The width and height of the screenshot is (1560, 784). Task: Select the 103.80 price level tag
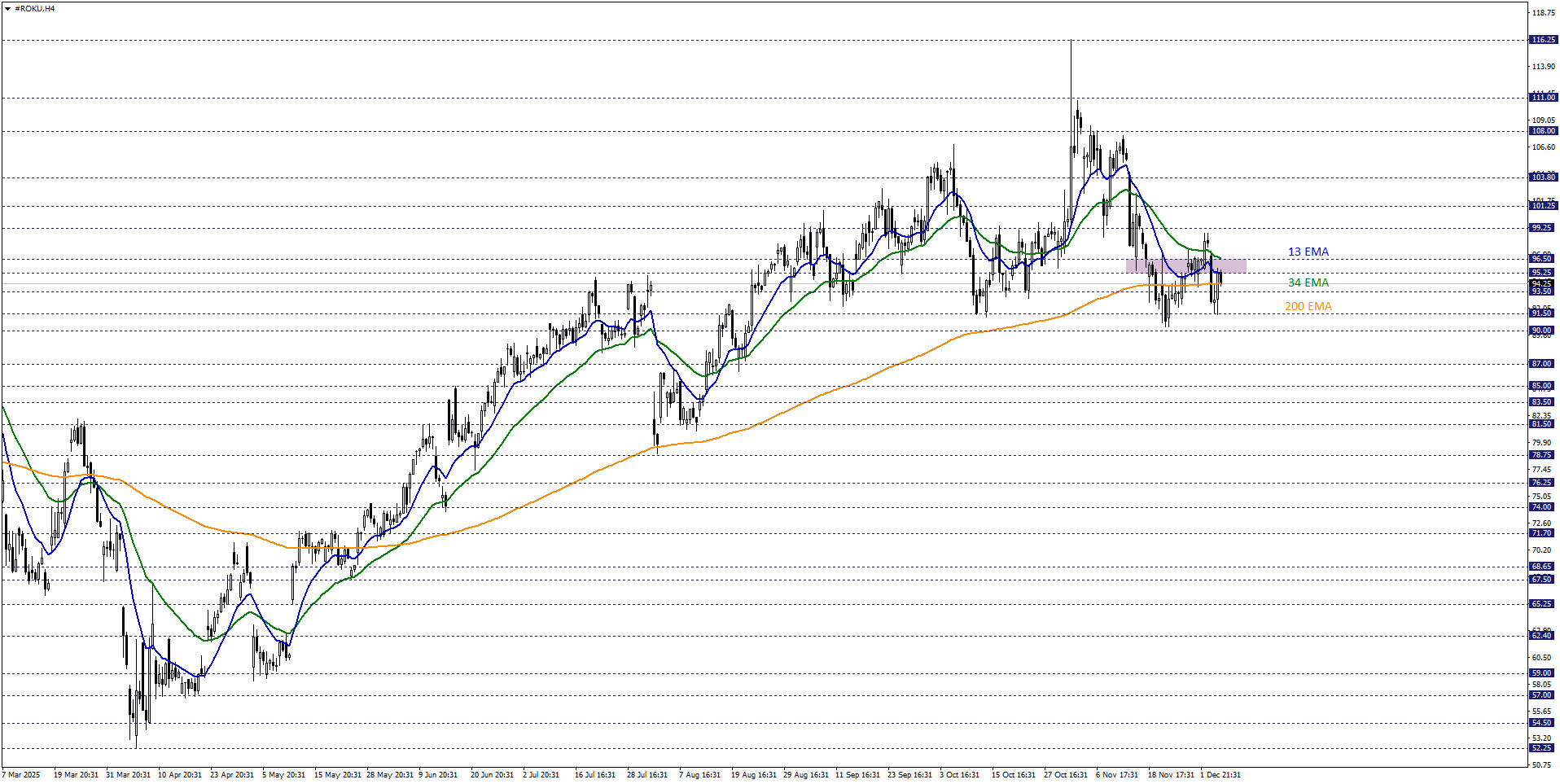click(x=1543, y=177)
